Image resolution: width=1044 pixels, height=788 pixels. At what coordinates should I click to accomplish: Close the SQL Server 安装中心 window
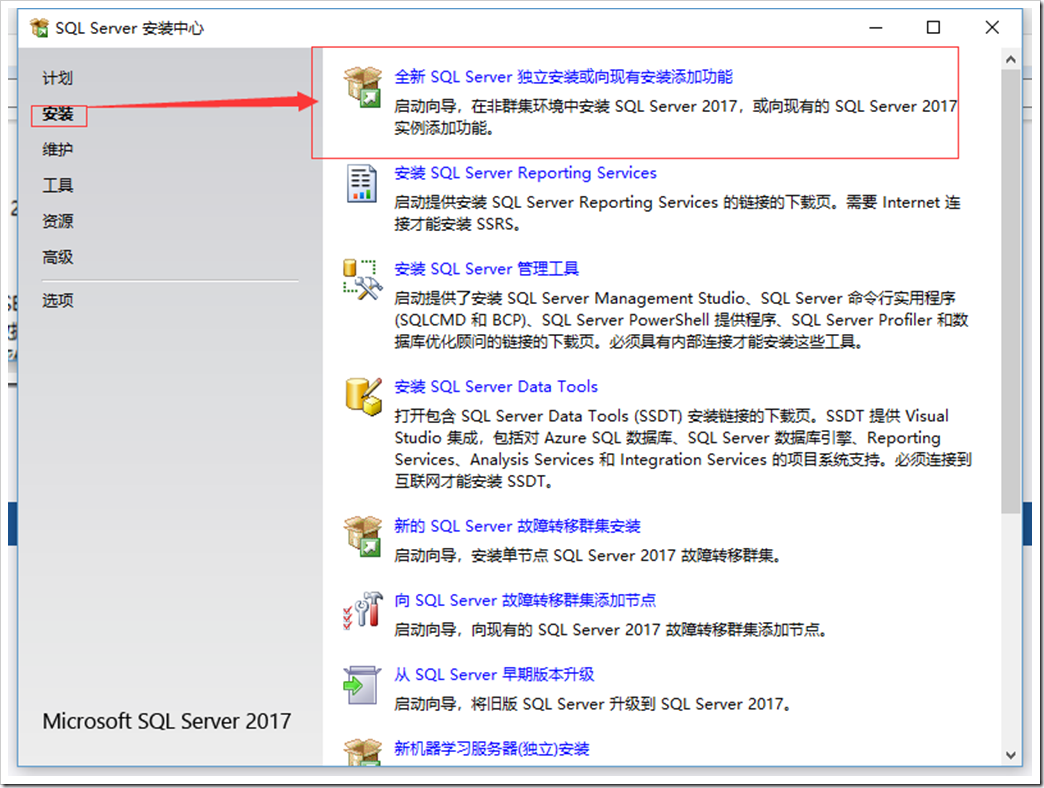tap(992, 27)
